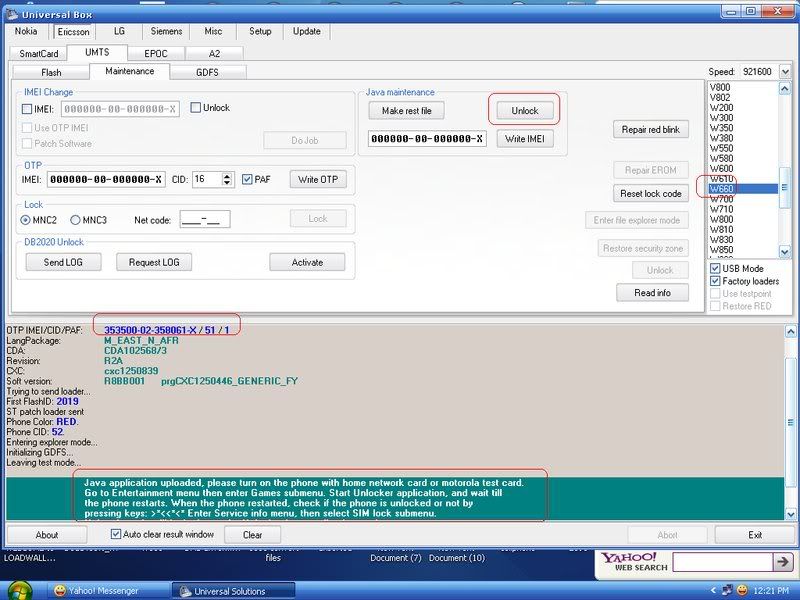Image resolution: width=800 pixels, height=600 pixels.
Task: Click the Request LOG button
Action: [x=154, y=262]
